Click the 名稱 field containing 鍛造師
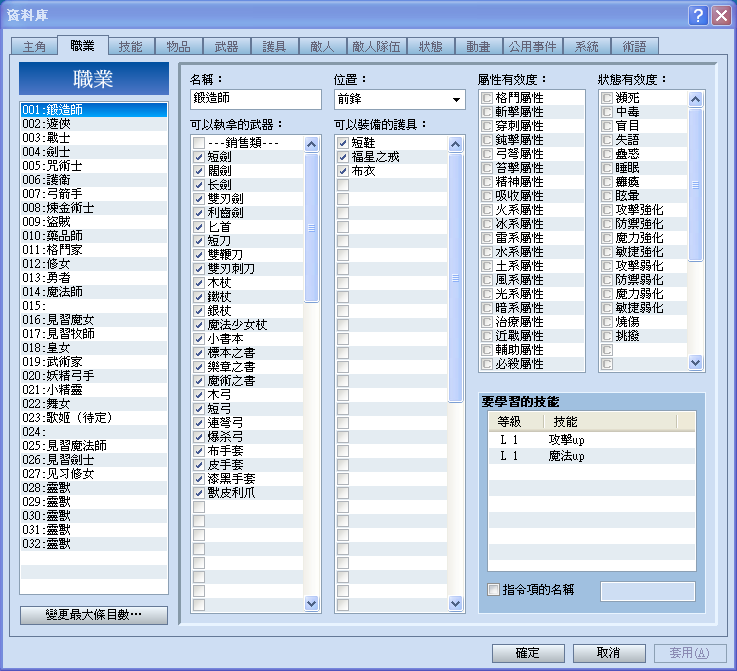737x671 pixels. 256,99
